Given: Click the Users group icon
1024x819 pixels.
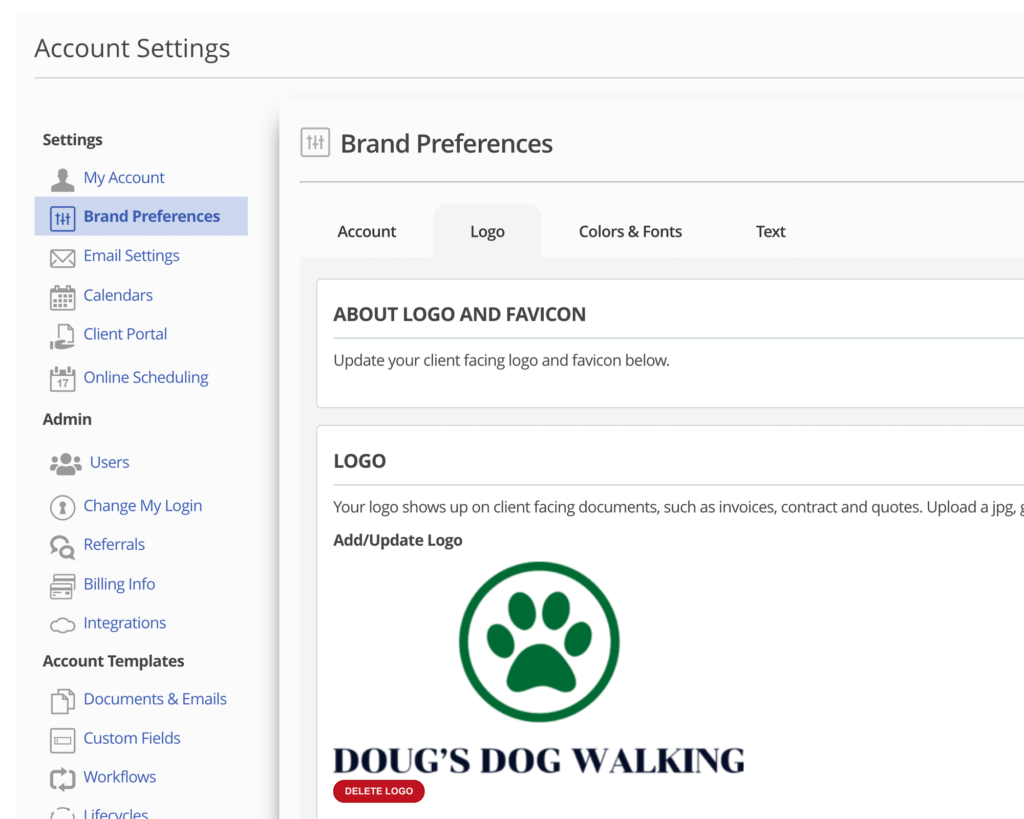Looking at the screenshot, I should 66,464.
